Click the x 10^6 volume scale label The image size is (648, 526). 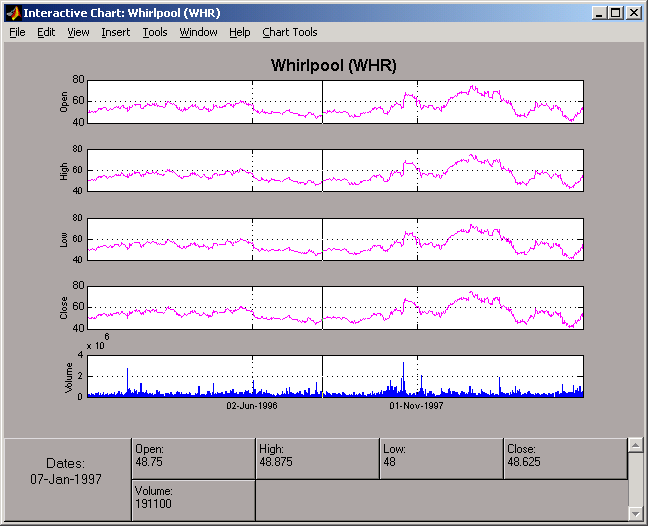(98, 343)
